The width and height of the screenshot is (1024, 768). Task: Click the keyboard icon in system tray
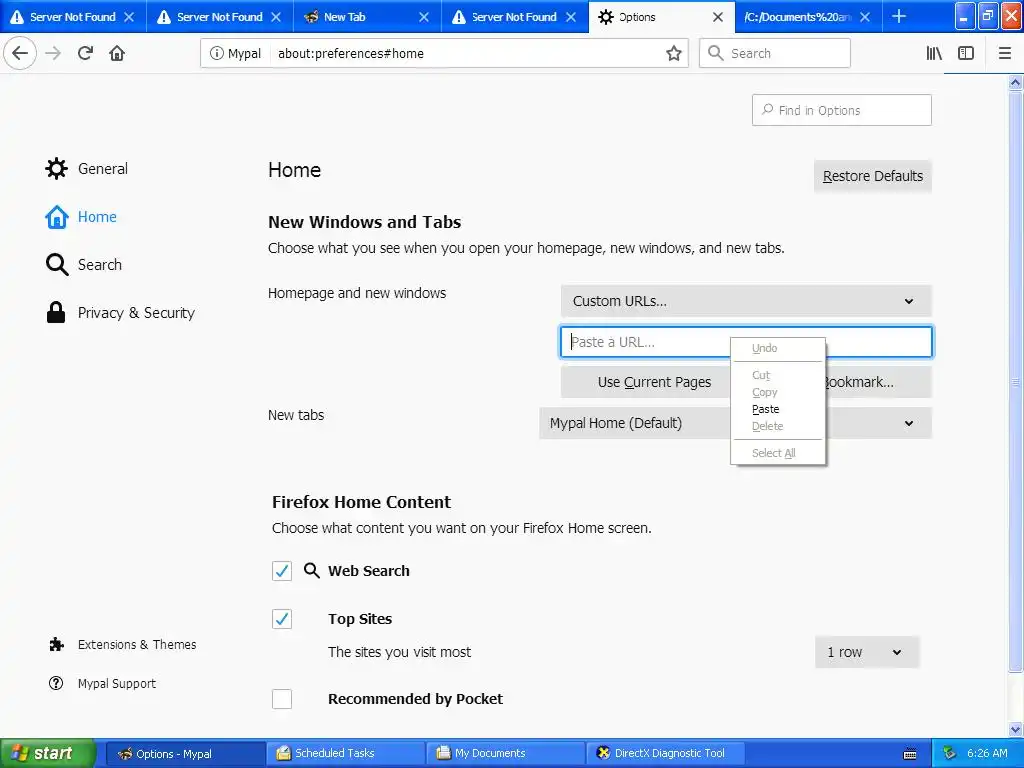910,754
